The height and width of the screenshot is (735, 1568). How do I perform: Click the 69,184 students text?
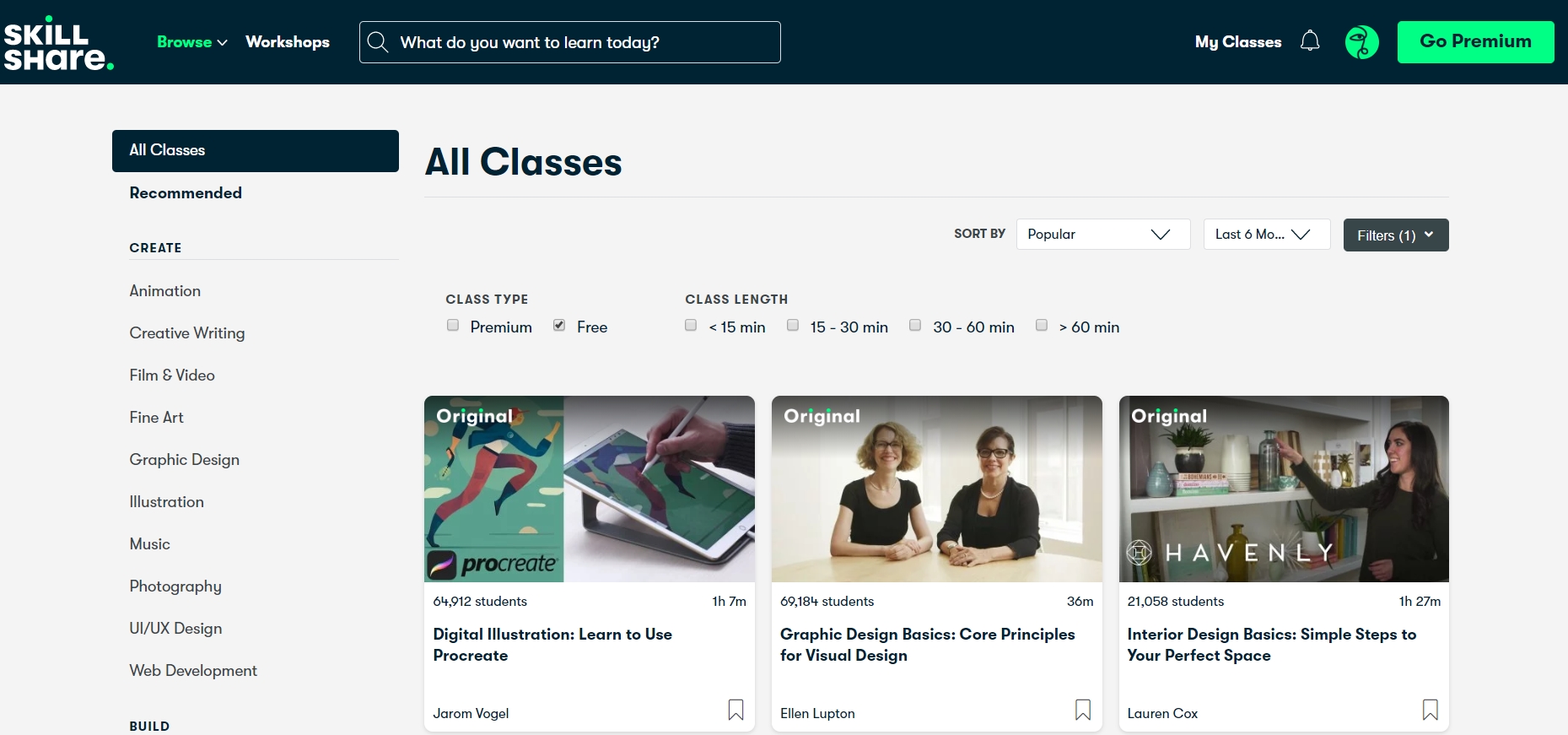[x=827, y=602]
